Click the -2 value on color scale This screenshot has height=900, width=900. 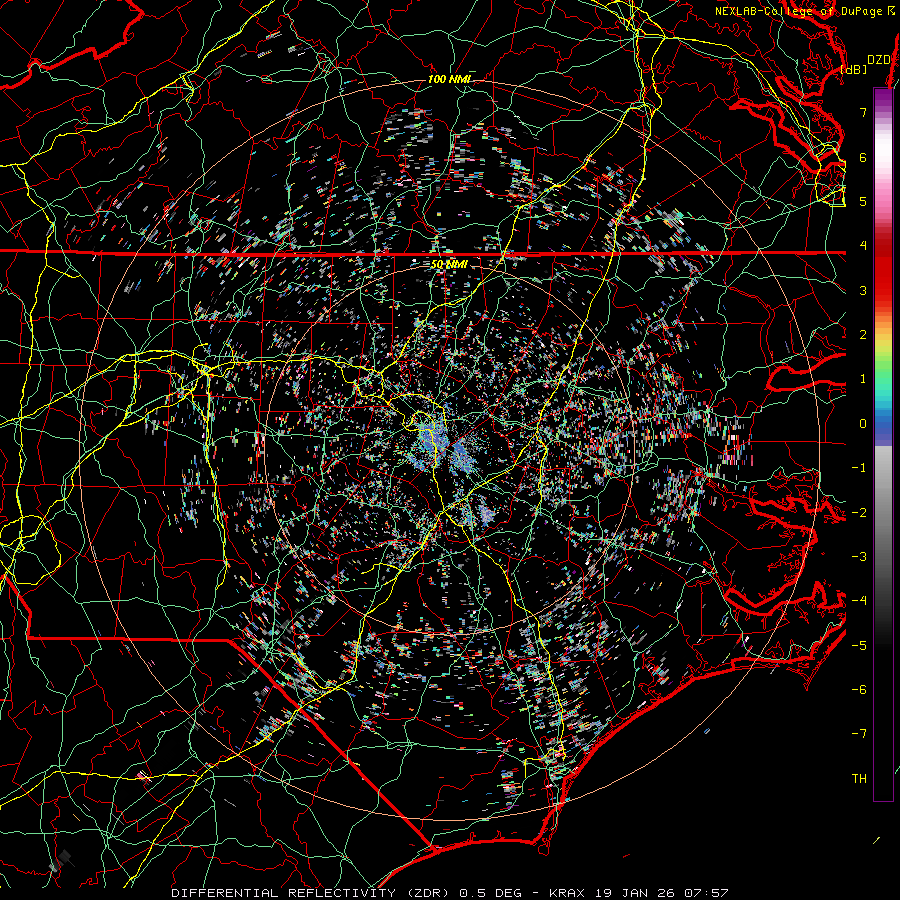click(859, 513)
